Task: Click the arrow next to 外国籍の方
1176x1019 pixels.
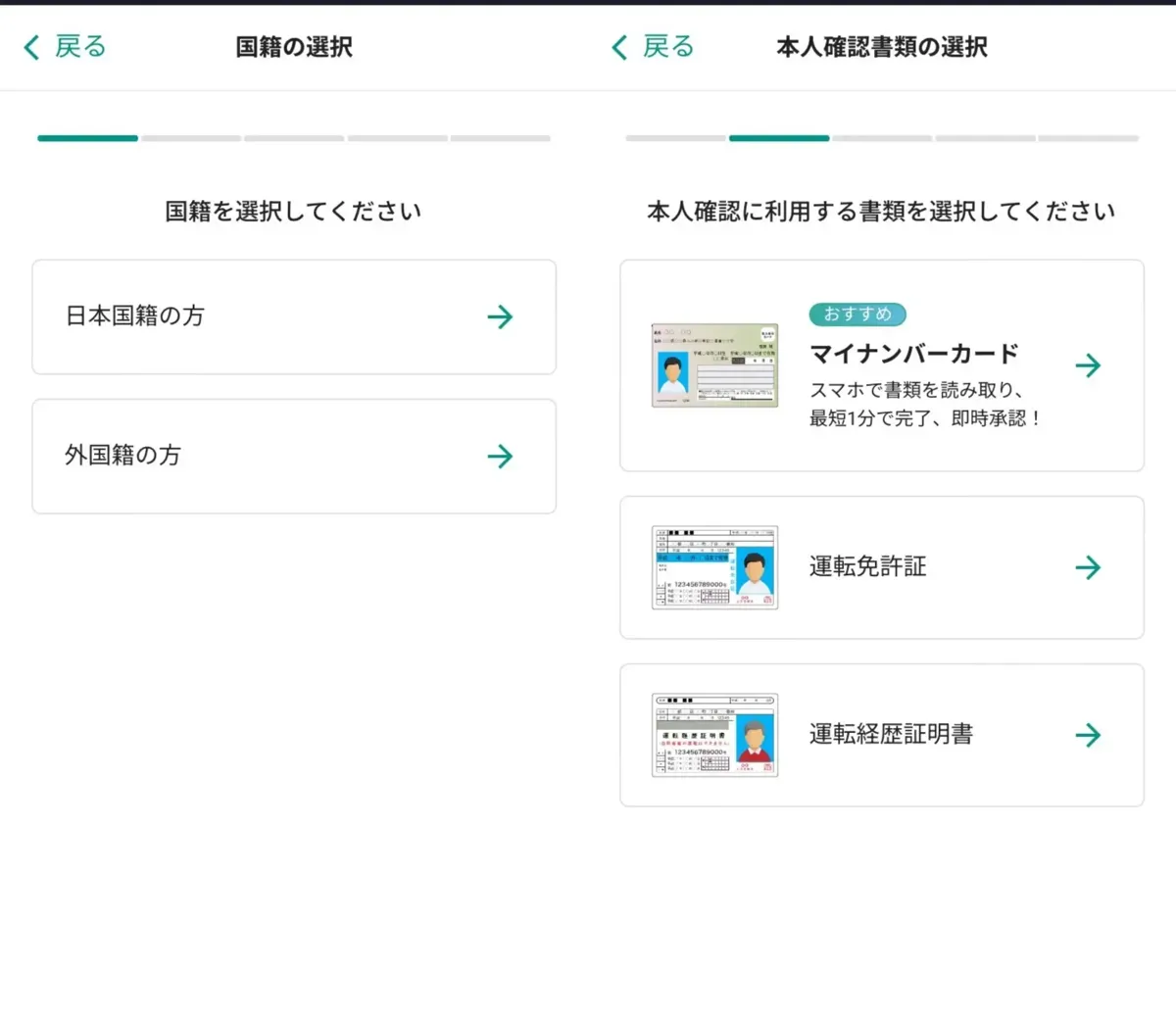Action: 500,456
